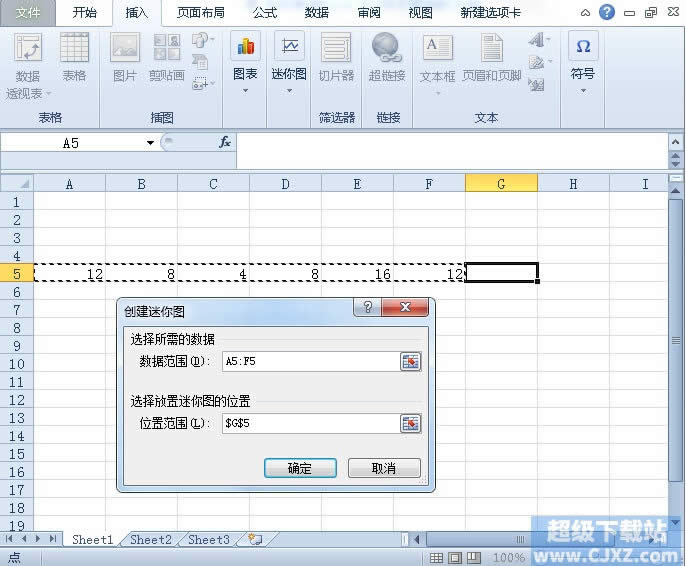
Task: Select column H header
Action: (573, 184)
